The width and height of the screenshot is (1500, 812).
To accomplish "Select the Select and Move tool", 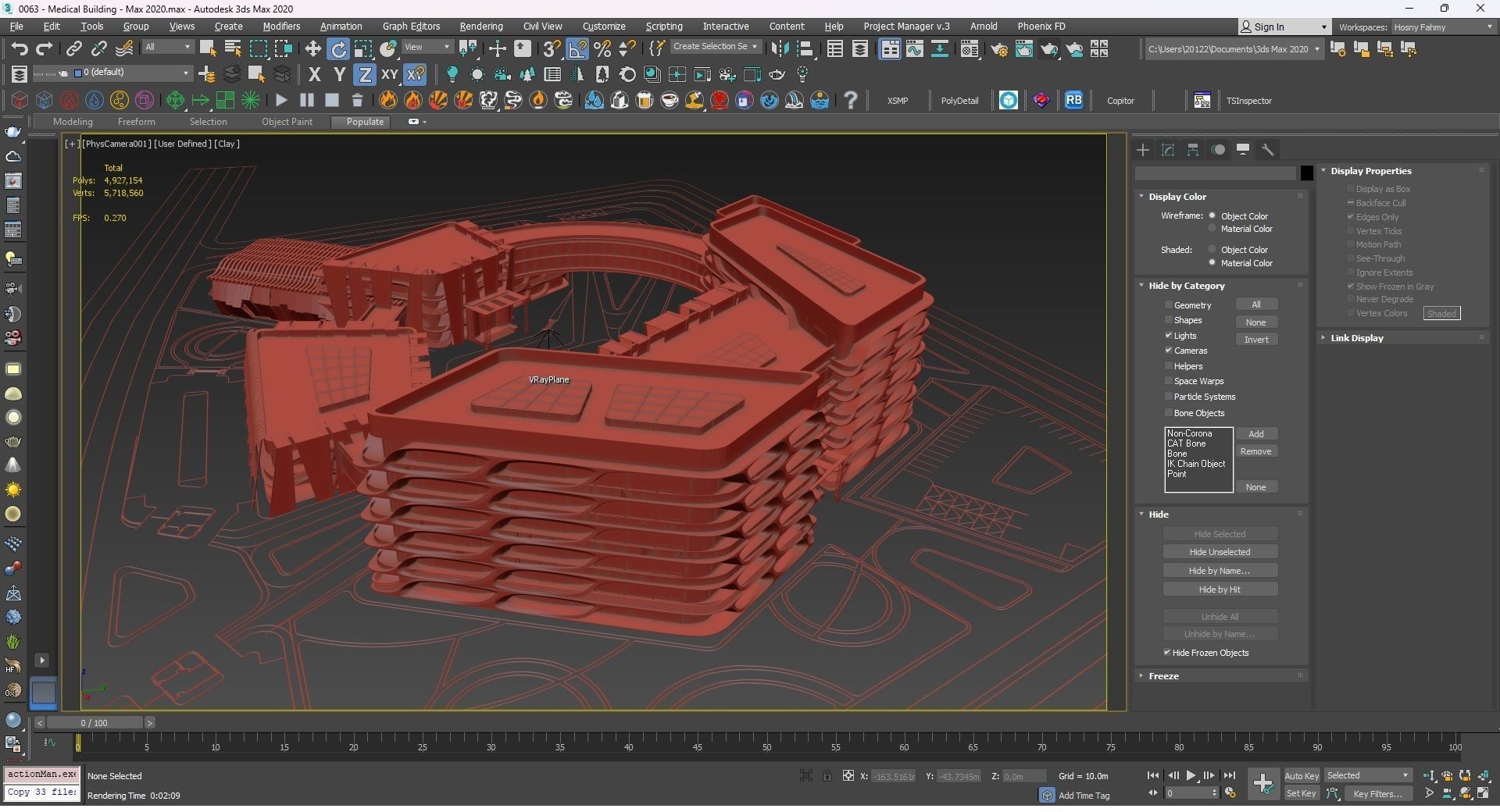I will click(x=312, y=48).
